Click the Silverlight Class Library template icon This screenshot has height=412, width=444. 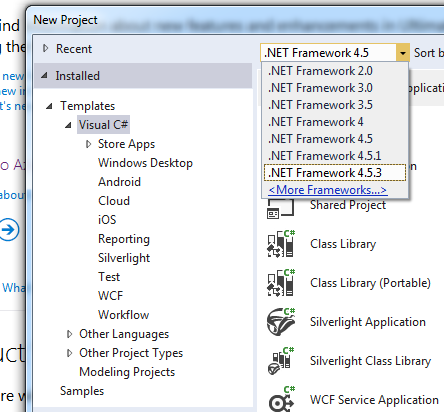coord(281,361)
